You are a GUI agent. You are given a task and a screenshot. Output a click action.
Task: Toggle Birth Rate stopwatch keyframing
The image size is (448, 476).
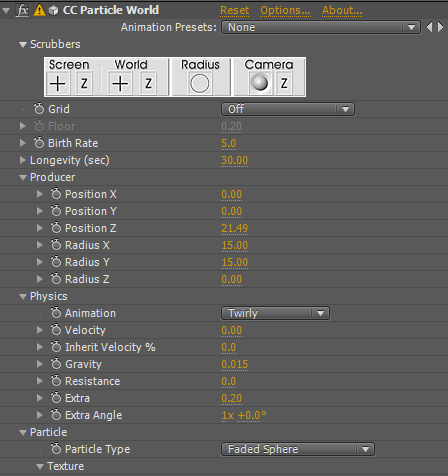pyautogui.click(x=39, y=143)
